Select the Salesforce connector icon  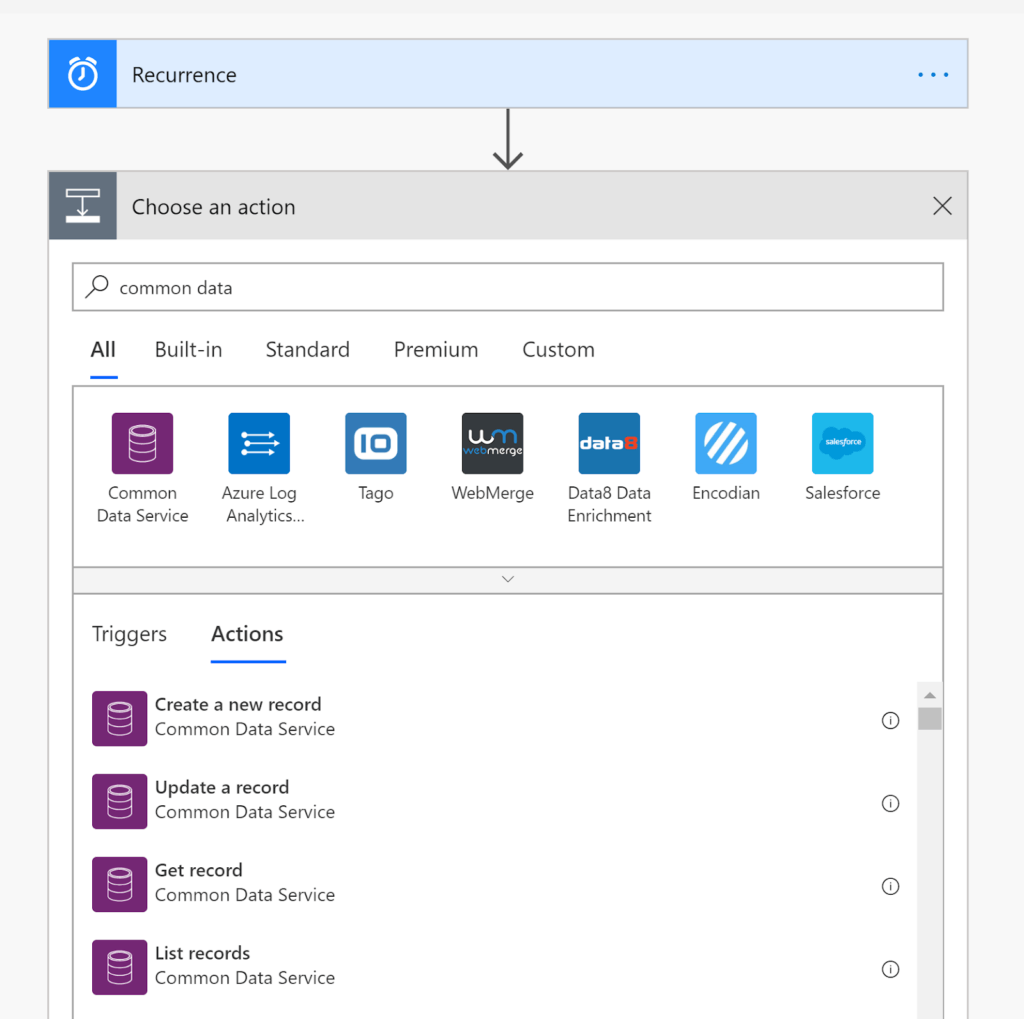tap(842, 443)
